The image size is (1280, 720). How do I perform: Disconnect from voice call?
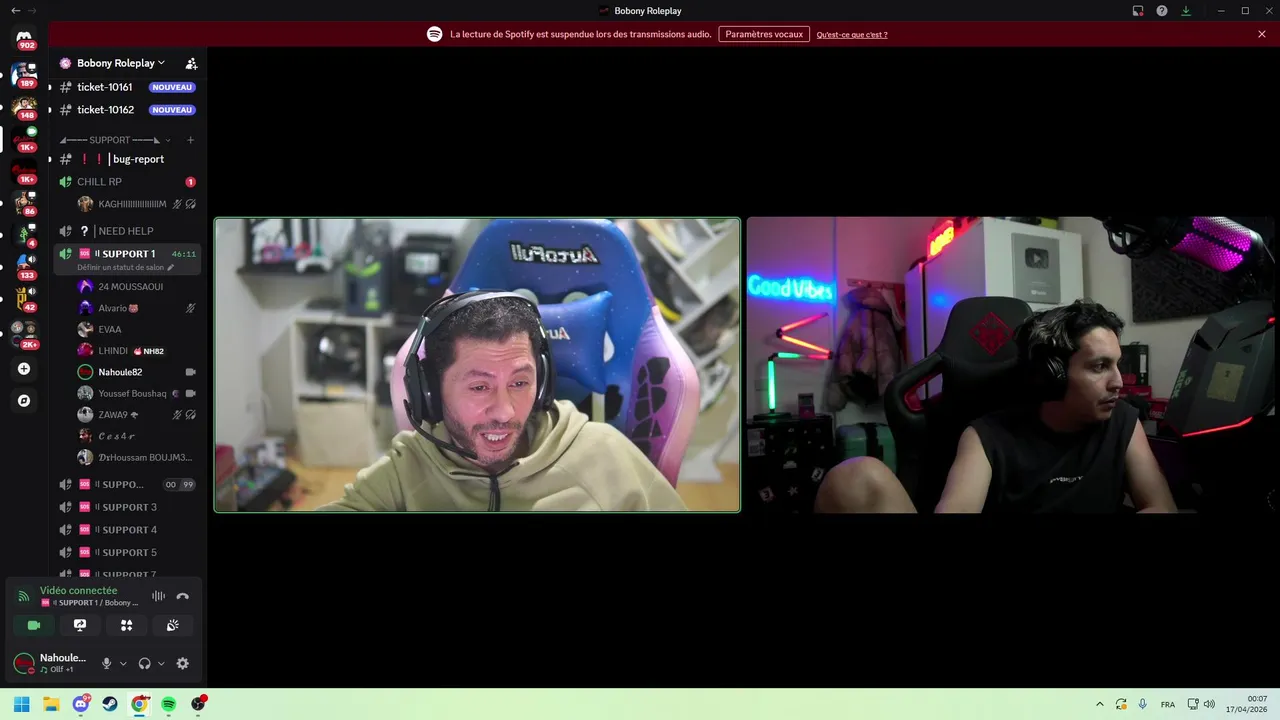coord(182,596)
